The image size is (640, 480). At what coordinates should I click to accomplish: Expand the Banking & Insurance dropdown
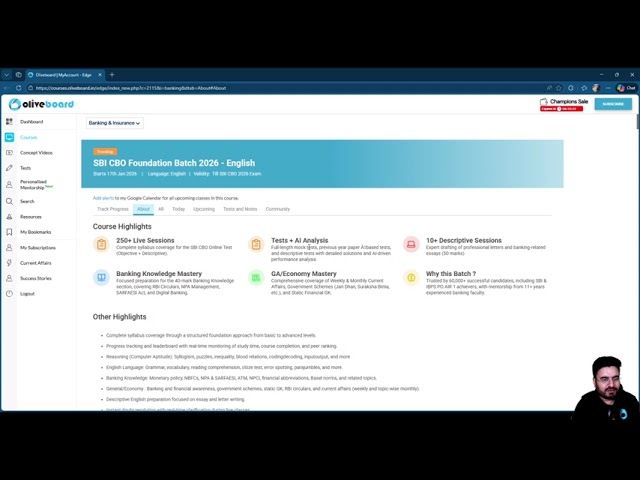coord(114,123)
